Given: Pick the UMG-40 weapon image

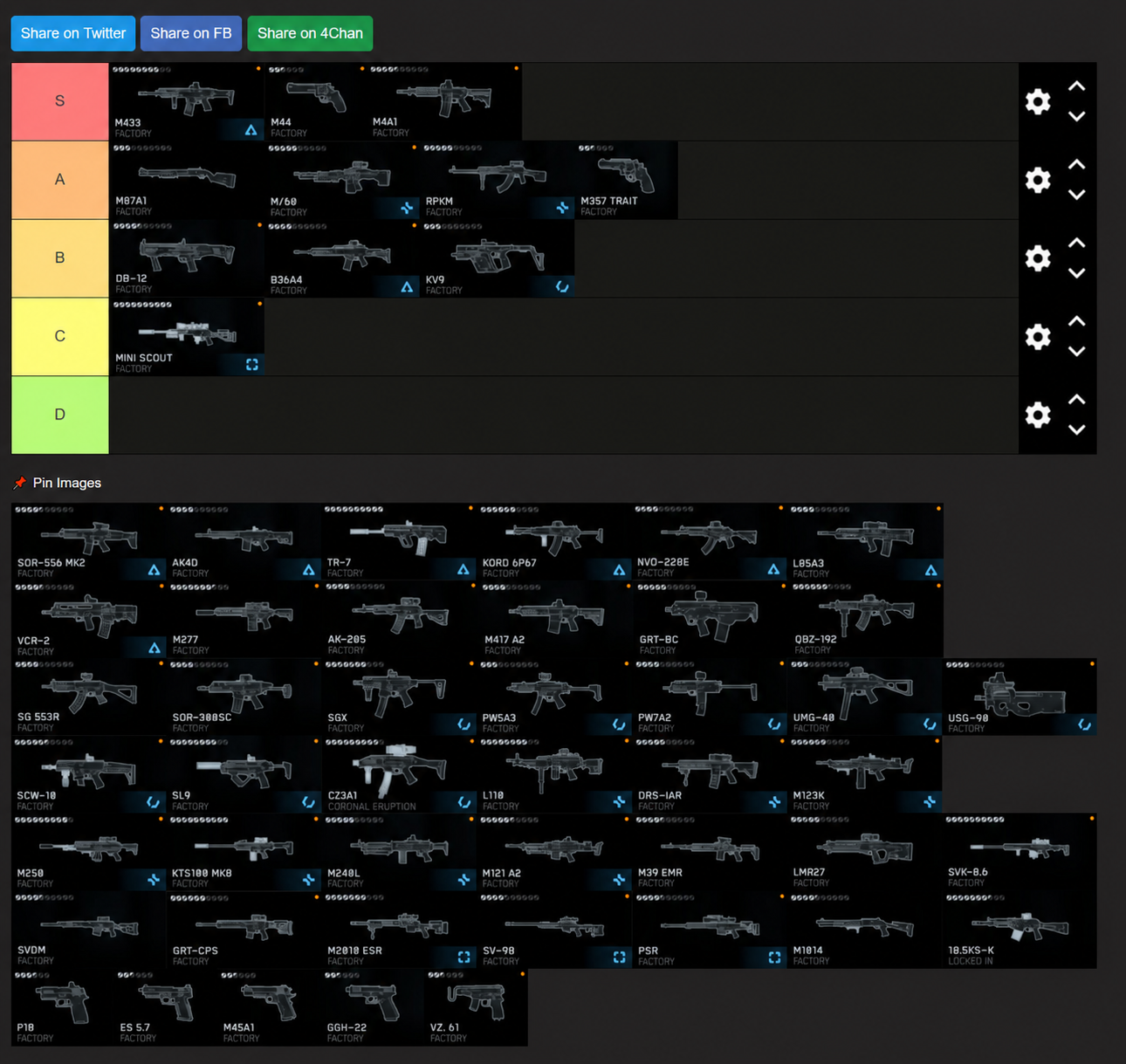Looking at the screenshot, I should (x=864, y=697).
